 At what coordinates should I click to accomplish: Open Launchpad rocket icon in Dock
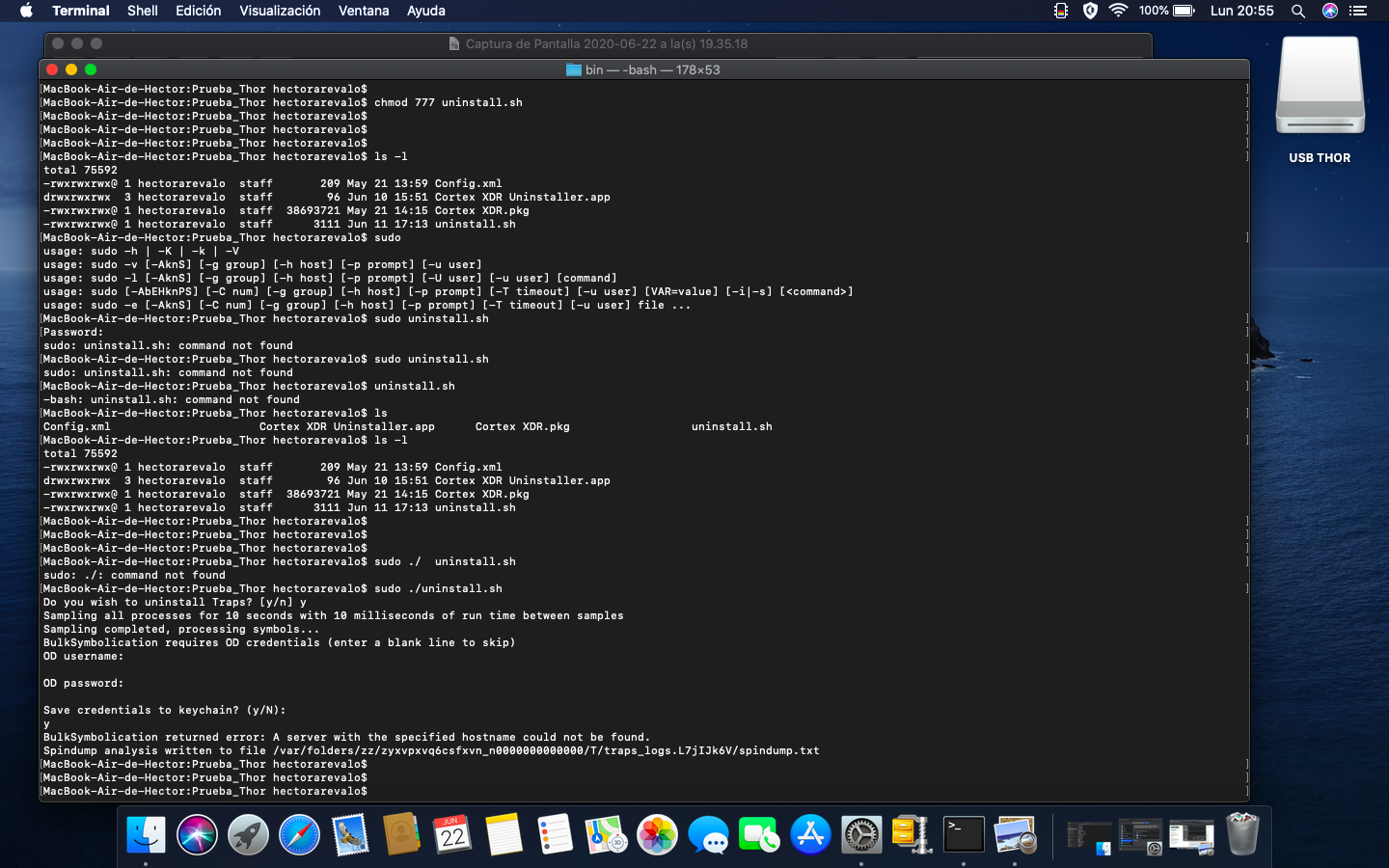[x=248, y=835]
